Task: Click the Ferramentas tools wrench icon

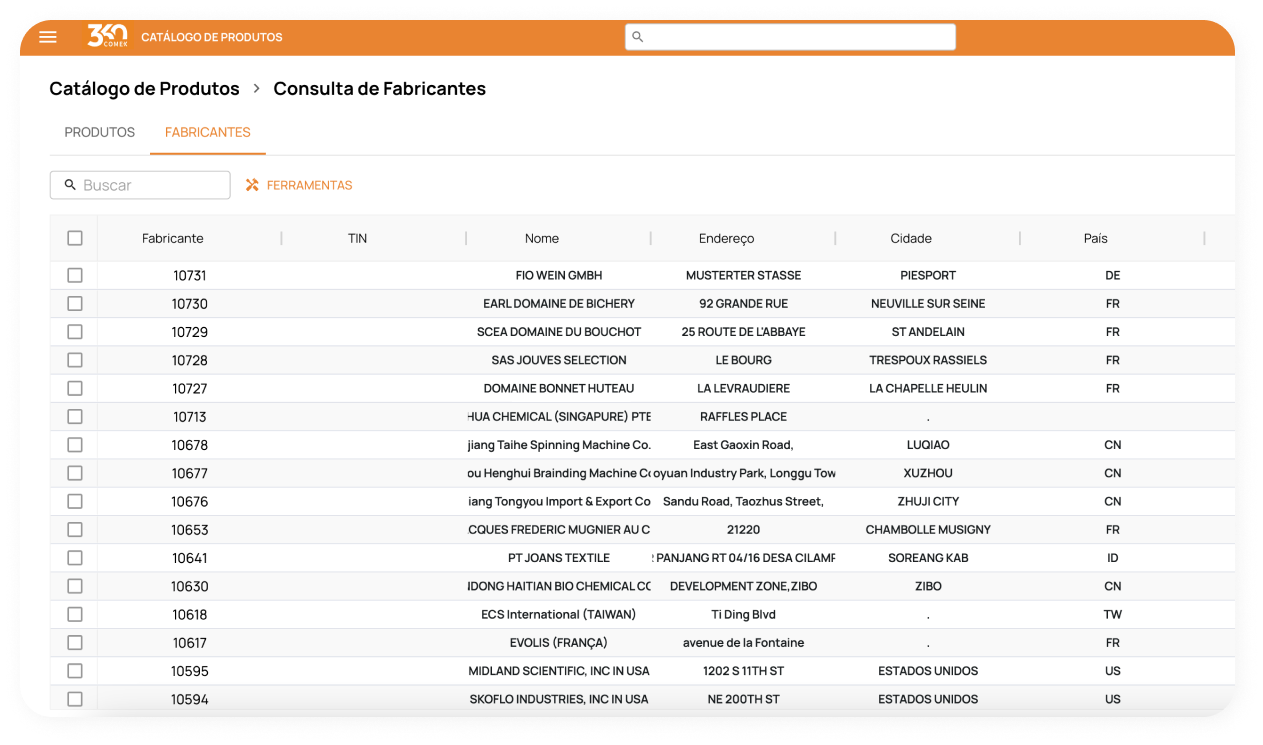Action: pyautogui.click(x=252, y=185)
